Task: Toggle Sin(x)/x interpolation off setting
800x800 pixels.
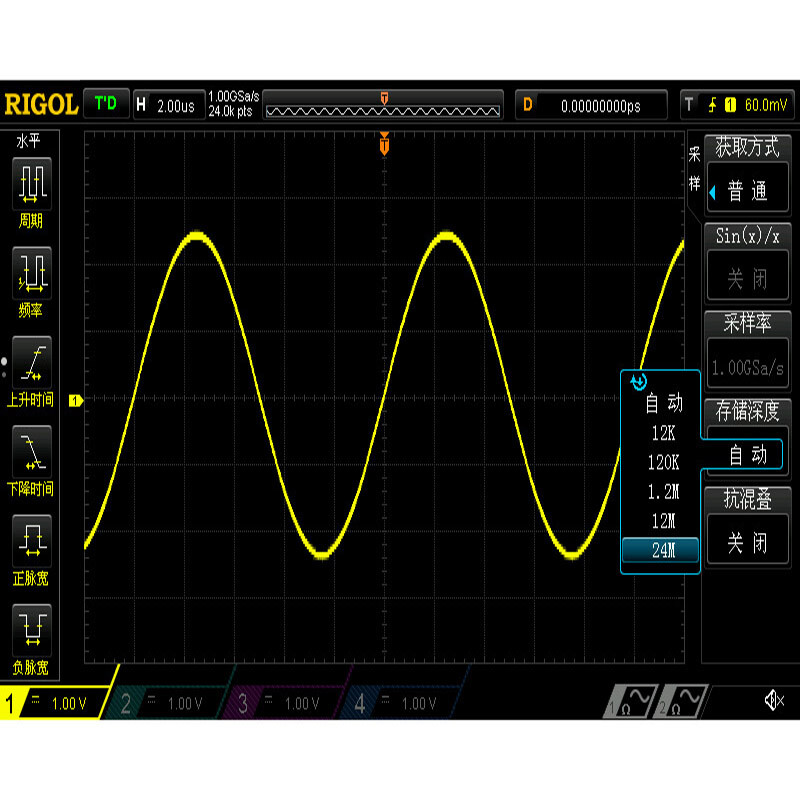Action: (748, 276)
